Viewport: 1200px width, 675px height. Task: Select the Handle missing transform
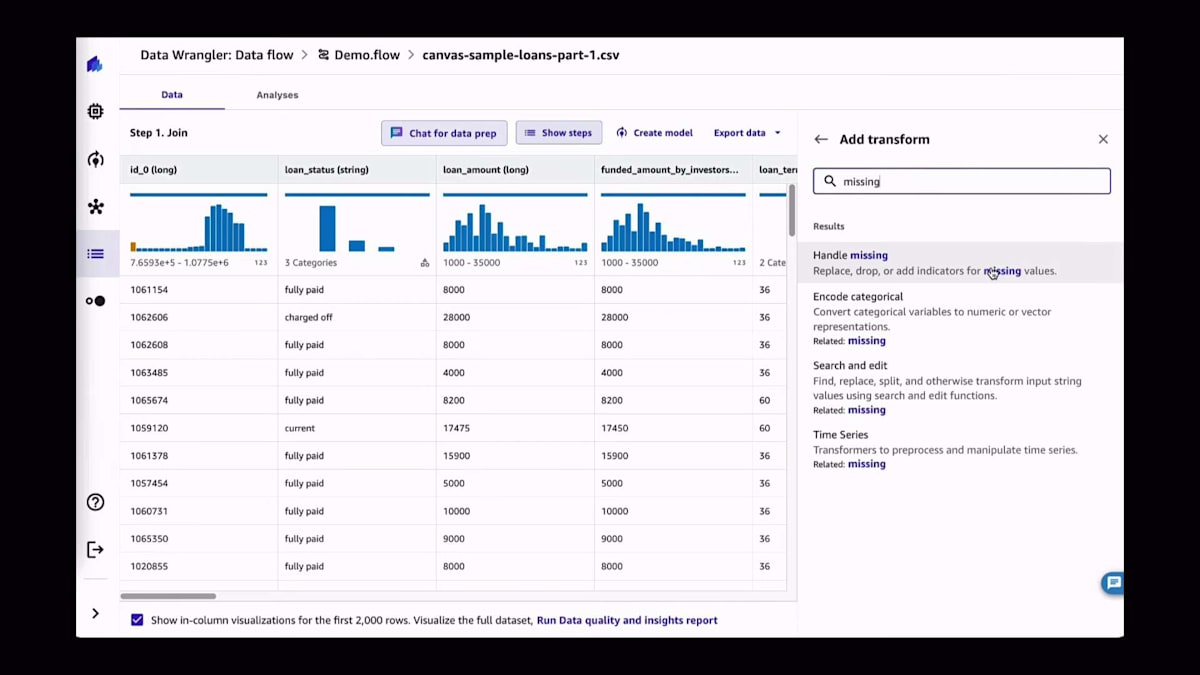click(x=961, y=263)
